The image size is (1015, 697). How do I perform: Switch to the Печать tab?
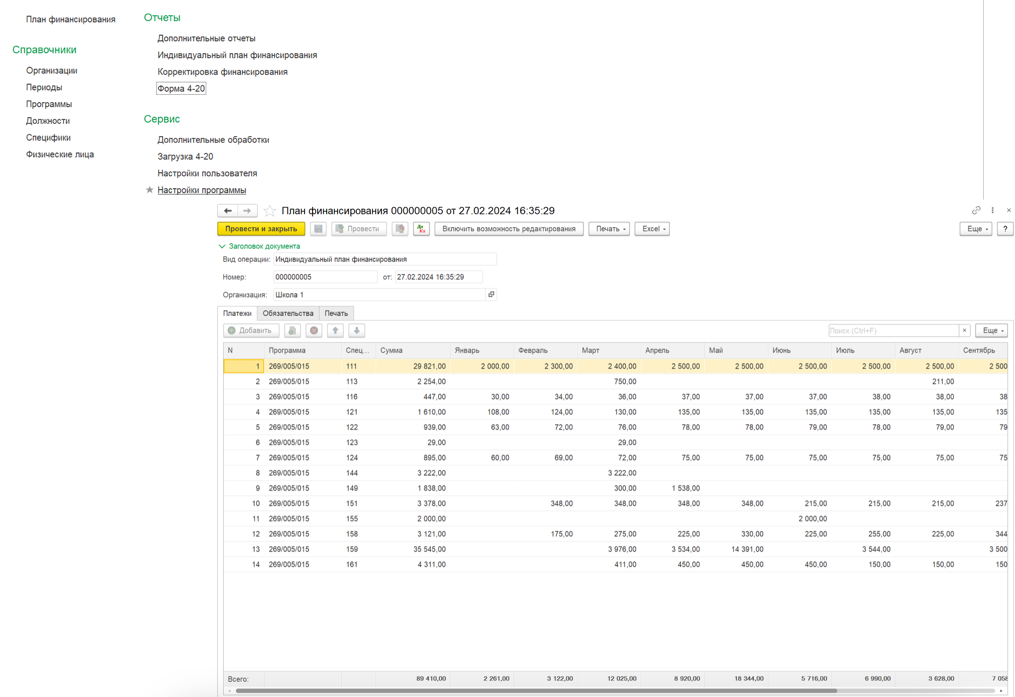tap(336, 313)
